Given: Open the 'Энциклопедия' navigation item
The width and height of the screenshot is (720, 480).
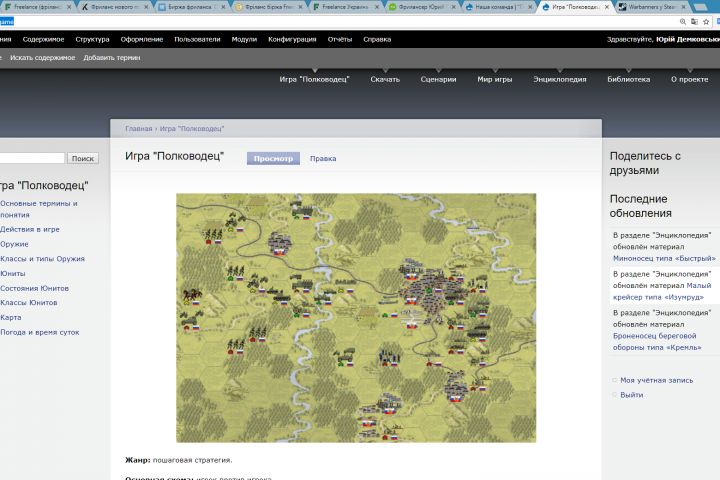Looking at the screenshot, I should click(x=559, y=79).
